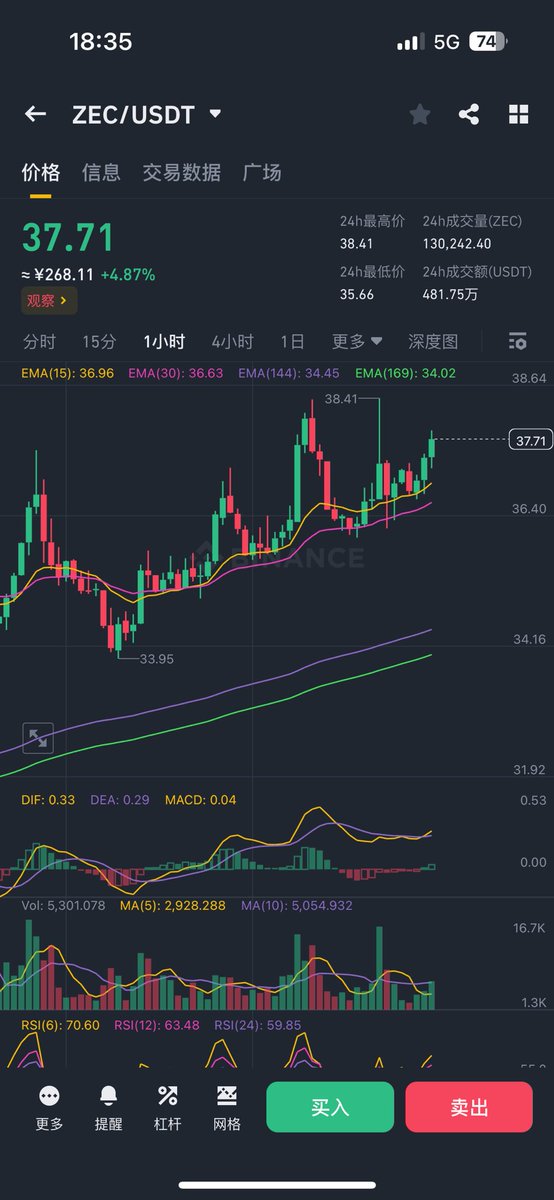Tap the RSI(24): 59.85 label
Image resolution: width=554 pixels, height=1200 pixels.
click(257, 1025)
